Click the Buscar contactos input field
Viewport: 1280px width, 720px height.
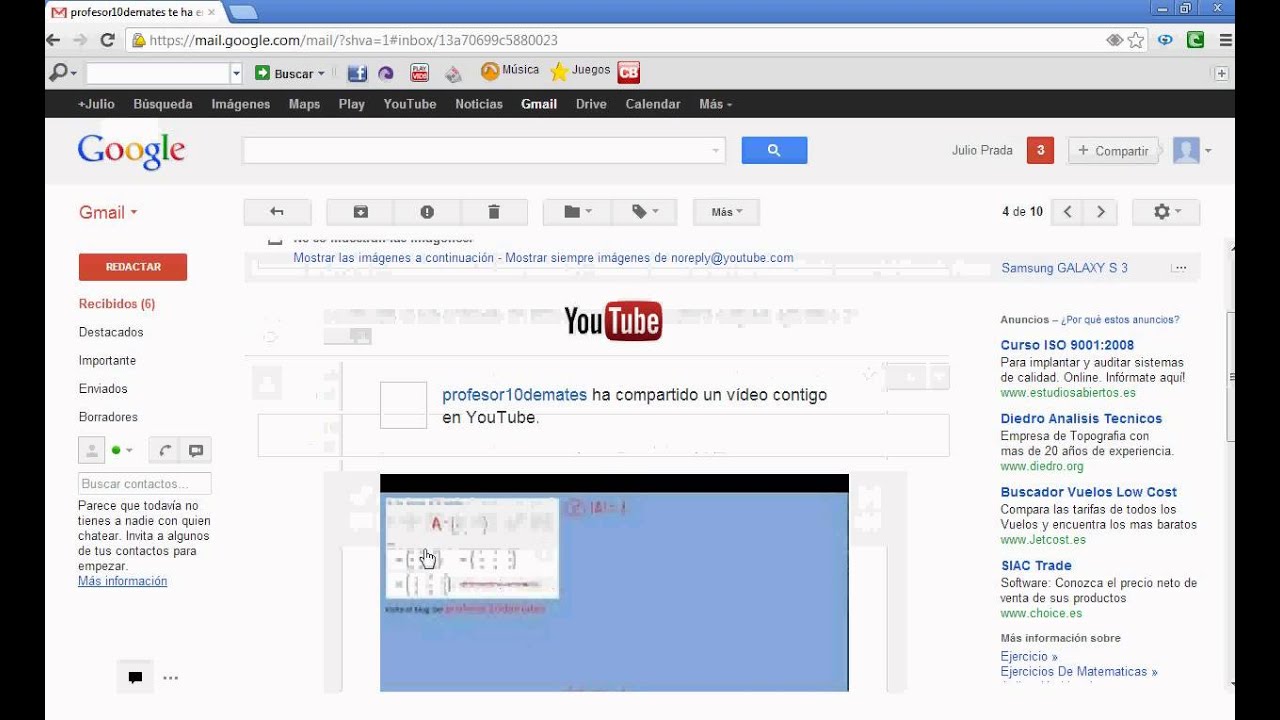(x=145, y=484)
